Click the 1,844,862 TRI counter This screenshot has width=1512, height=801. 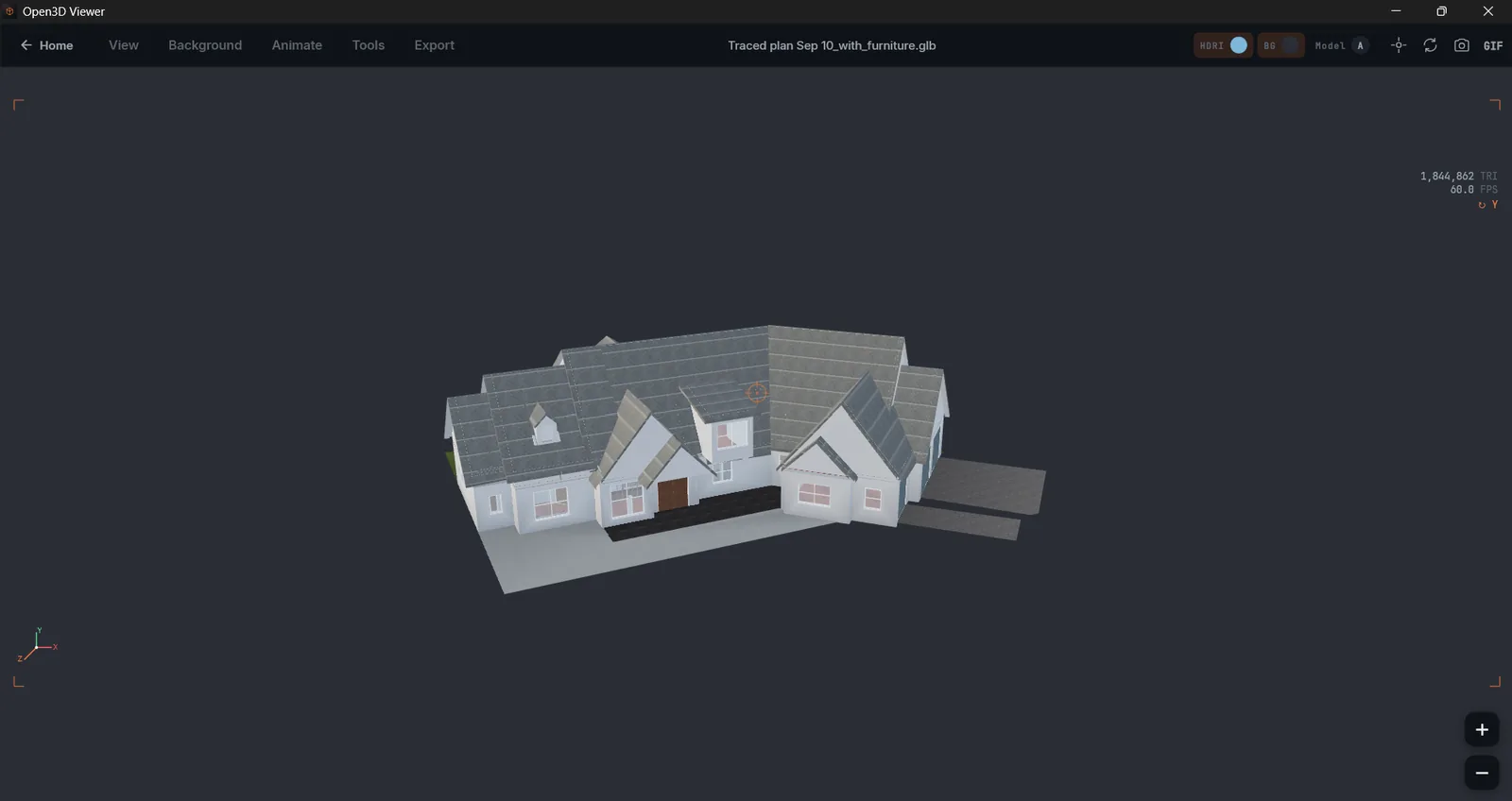[1458, 177]
